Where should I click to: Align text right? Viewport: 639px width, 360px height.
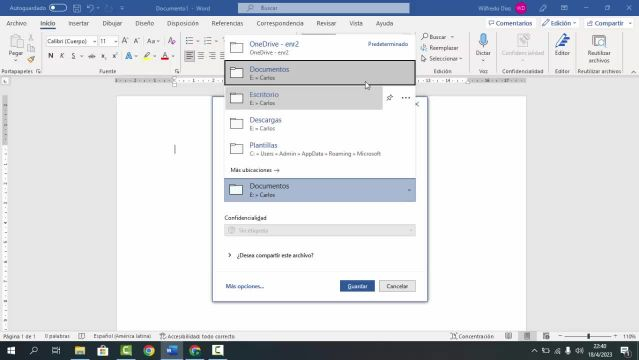point(212,56)
